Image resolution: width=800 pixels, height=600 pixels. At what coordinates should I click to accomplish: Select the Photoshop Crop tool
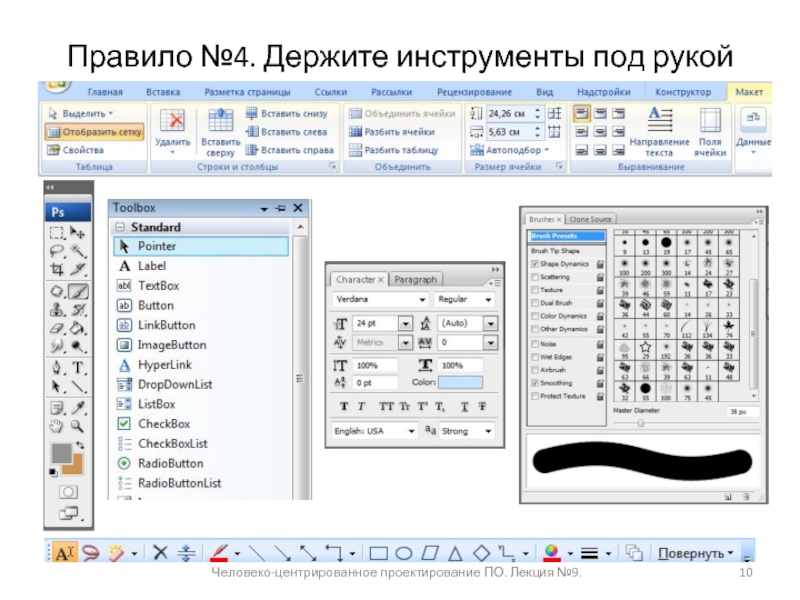coord(57,269)
